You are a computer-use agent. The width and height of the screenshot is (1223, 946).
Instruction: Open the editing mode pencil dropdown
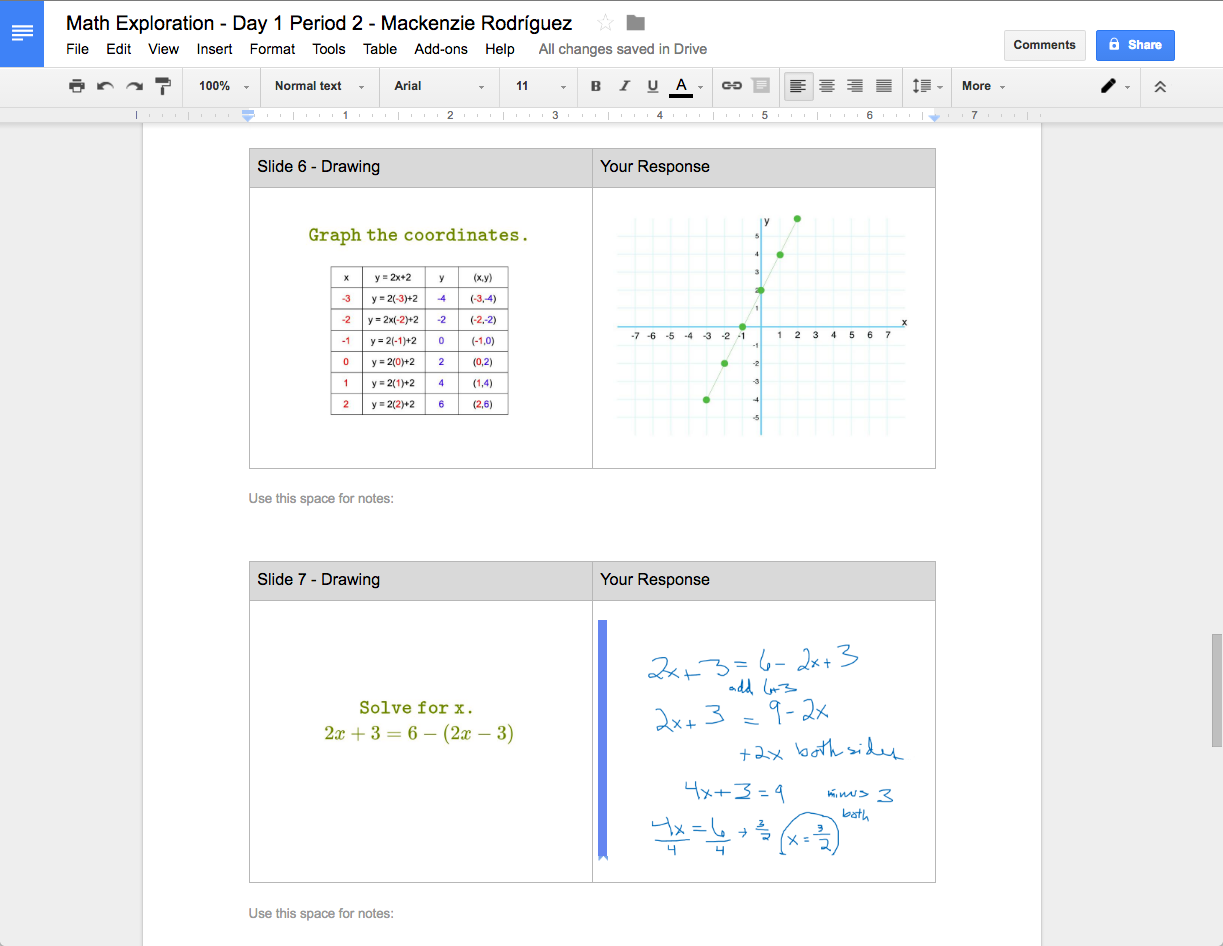1115,86
